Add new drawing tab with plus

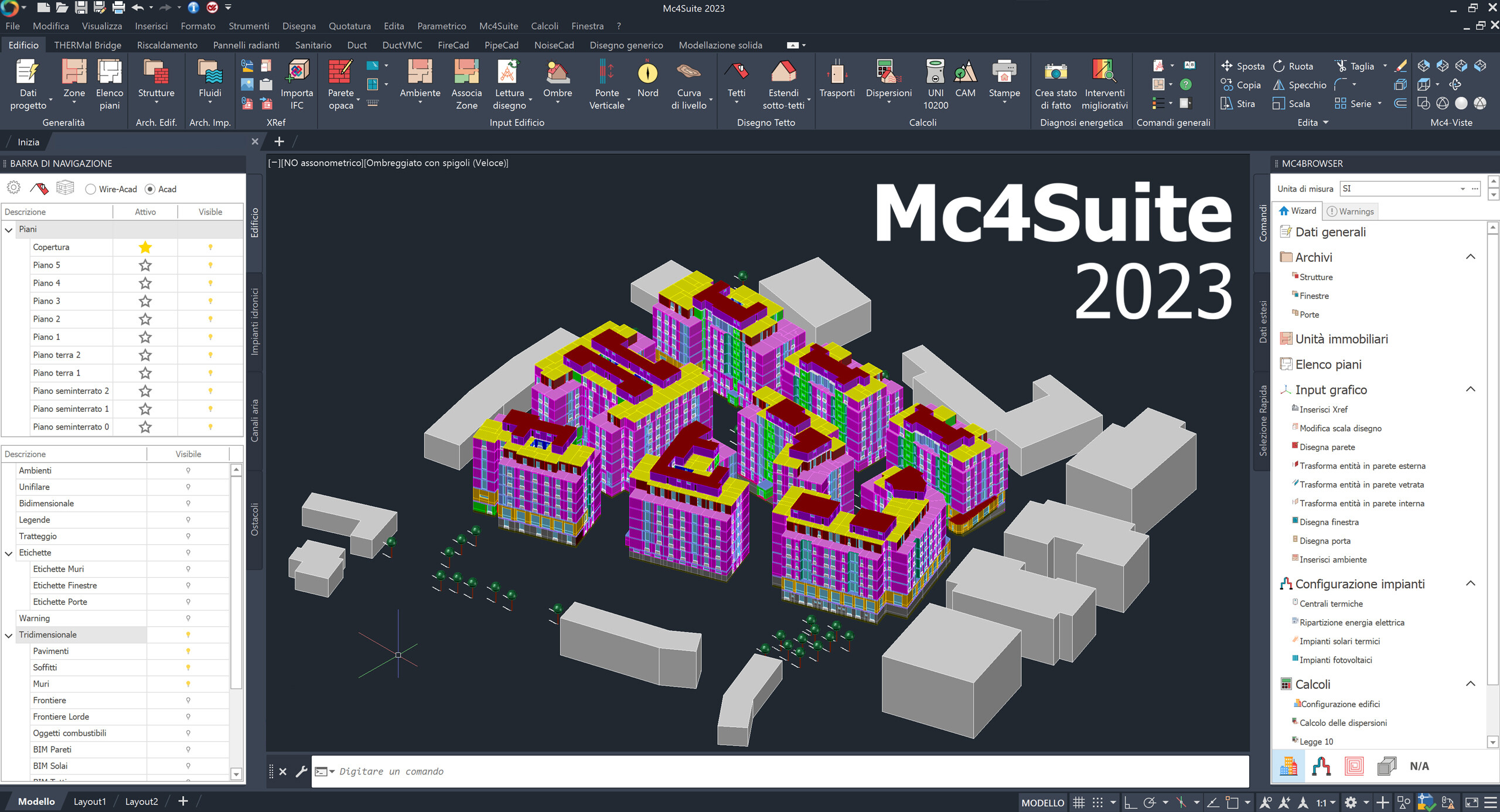point(279,142)
